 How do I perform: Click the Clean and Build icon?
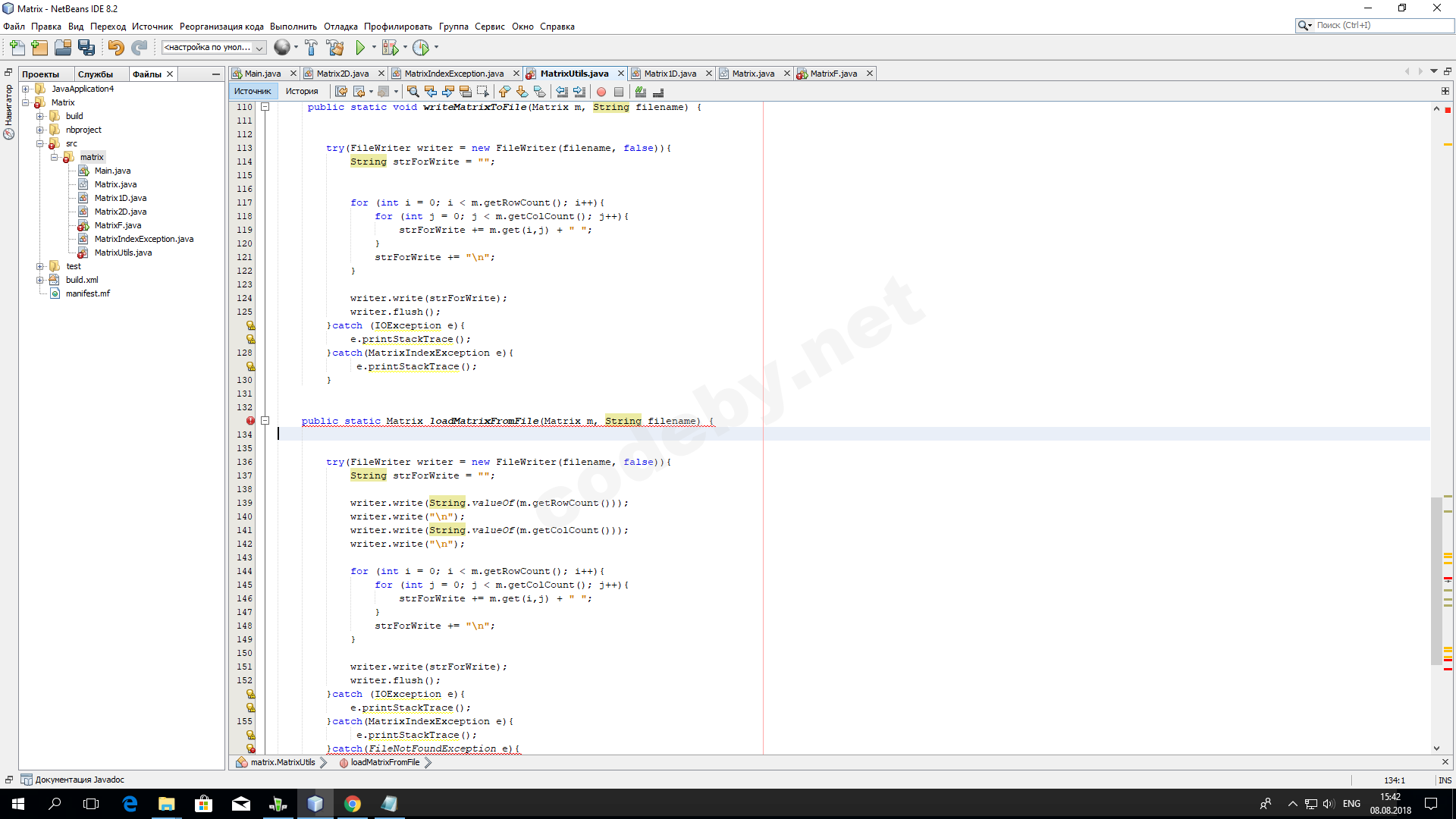335,48
